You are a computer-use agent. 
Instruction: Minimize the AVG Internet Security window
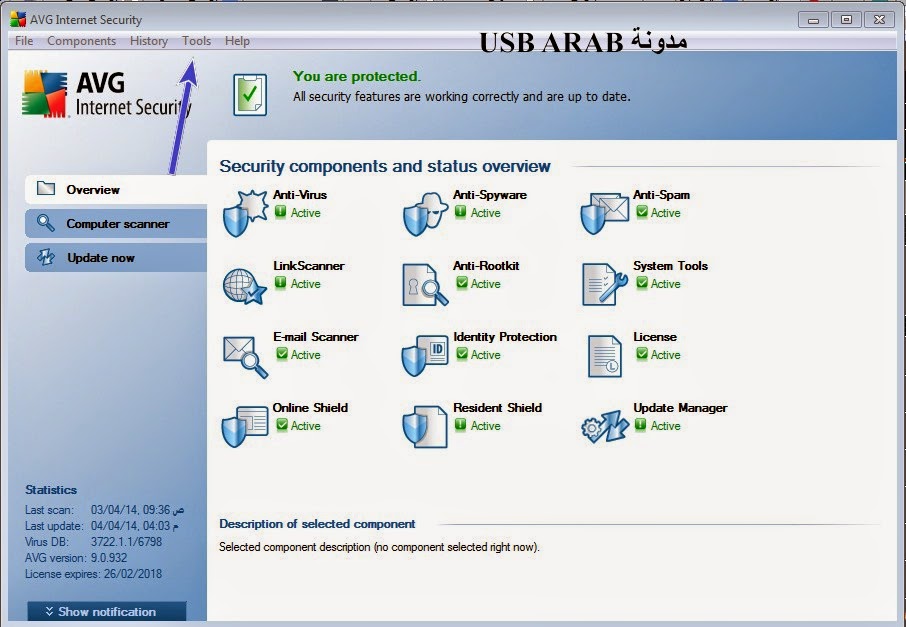click(x=813, y=20)
